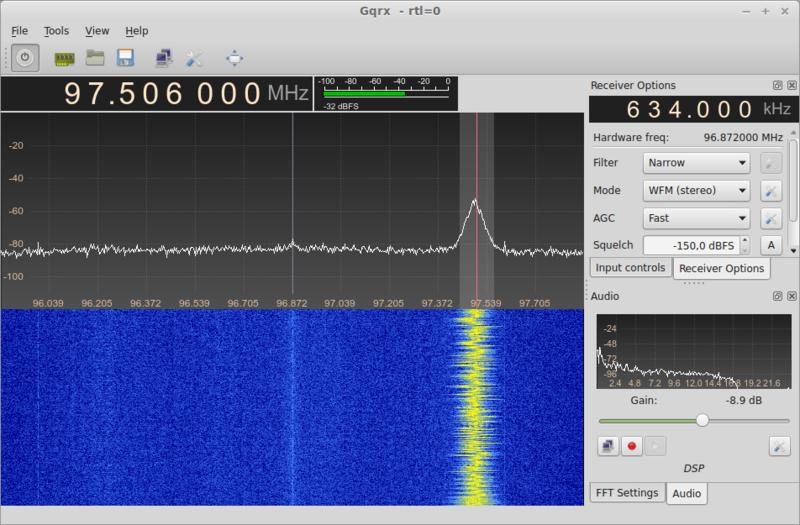
Task: Open the I/O device configuration icon
Action: (64, 59)
